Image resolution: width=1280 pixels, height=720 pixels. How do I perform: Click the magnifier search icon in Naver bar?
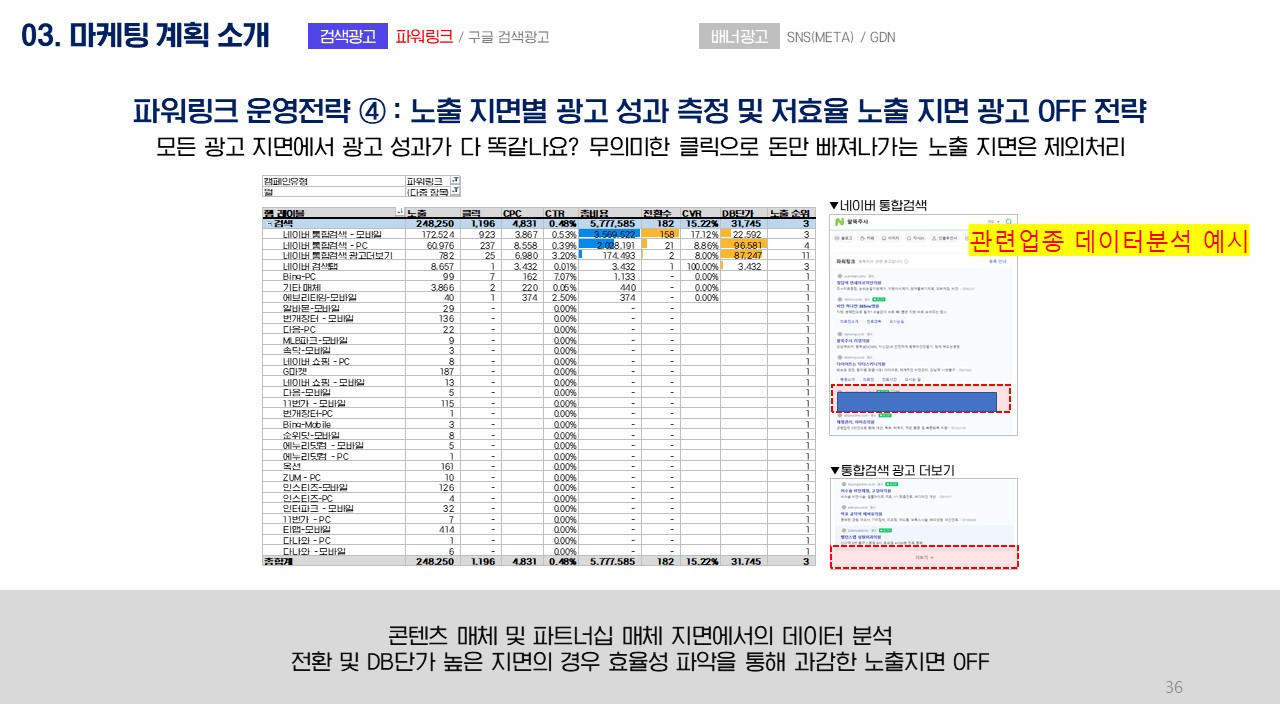tap(1009, 221)
